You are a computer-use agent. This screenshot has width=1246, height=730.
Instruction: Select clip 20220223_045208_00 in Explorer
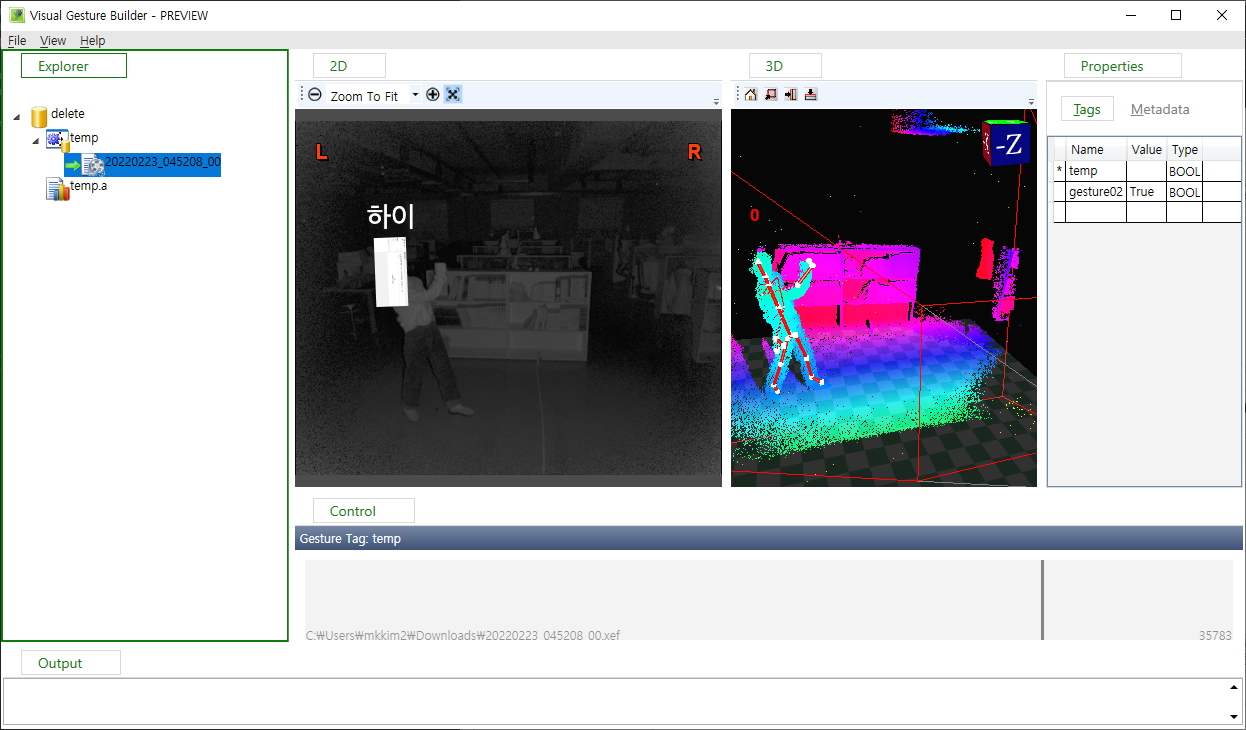tap(162, 162)
